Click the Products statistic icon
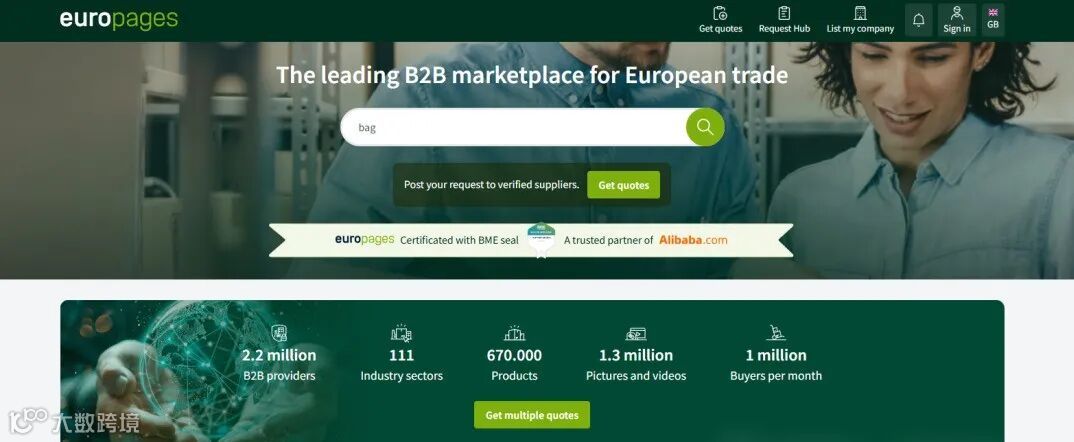Screen dimensions: 1074x442 (514, 333)
